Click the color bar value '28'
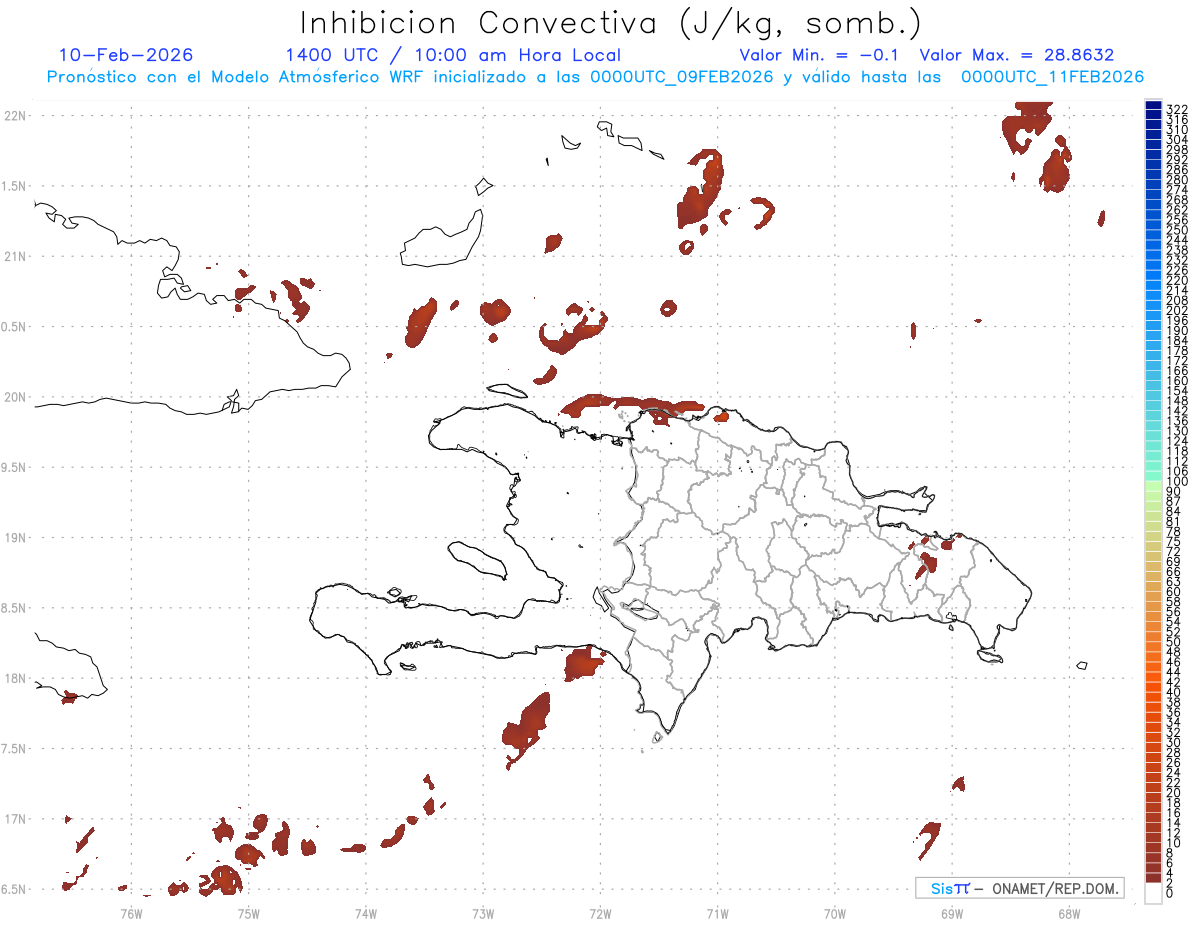Screen dimensions: 1200x927 pos(1173,752)
